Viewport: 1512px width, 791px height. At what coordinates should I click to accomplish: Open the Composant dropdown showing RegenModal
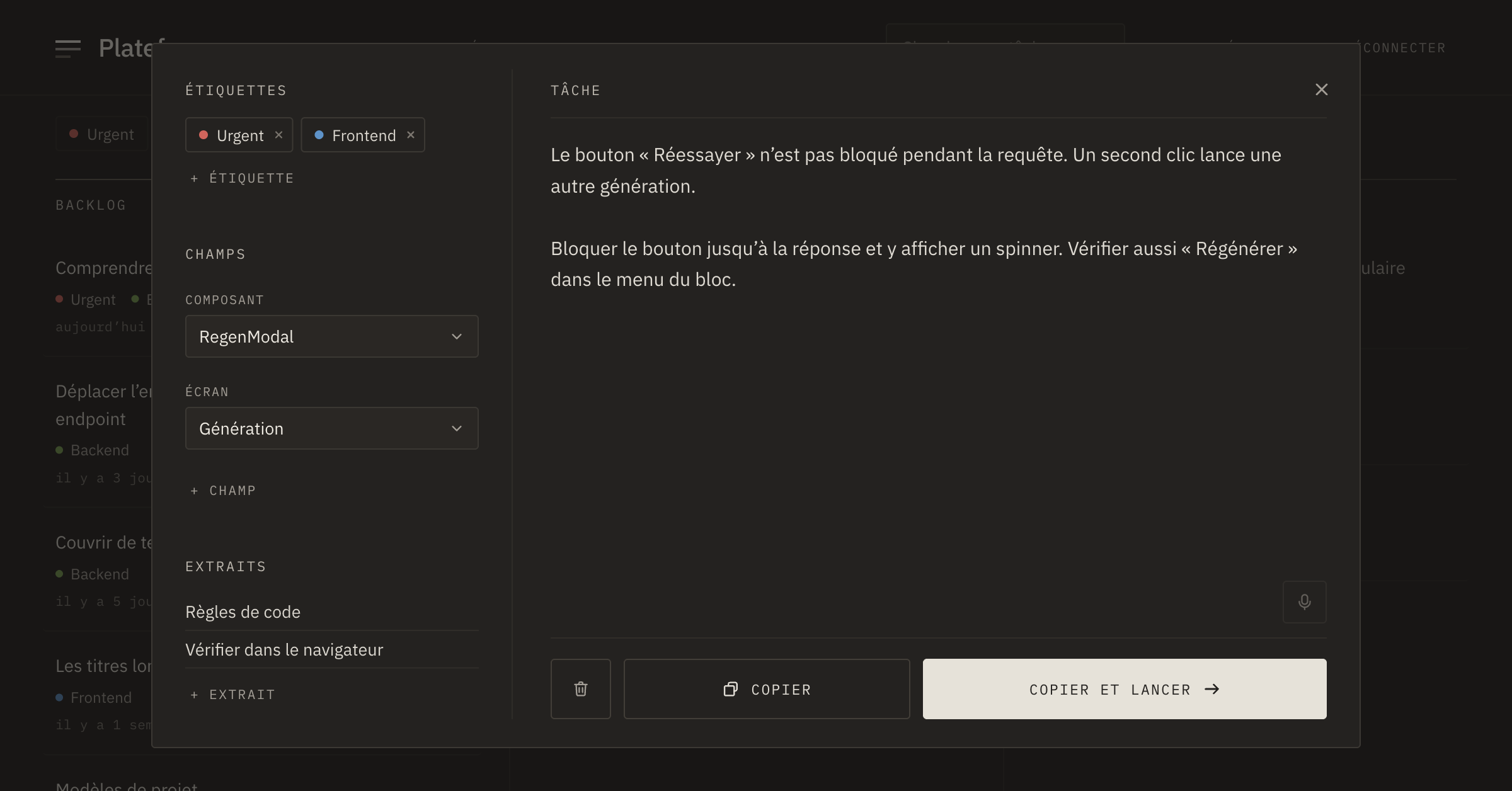click(332, 336)
